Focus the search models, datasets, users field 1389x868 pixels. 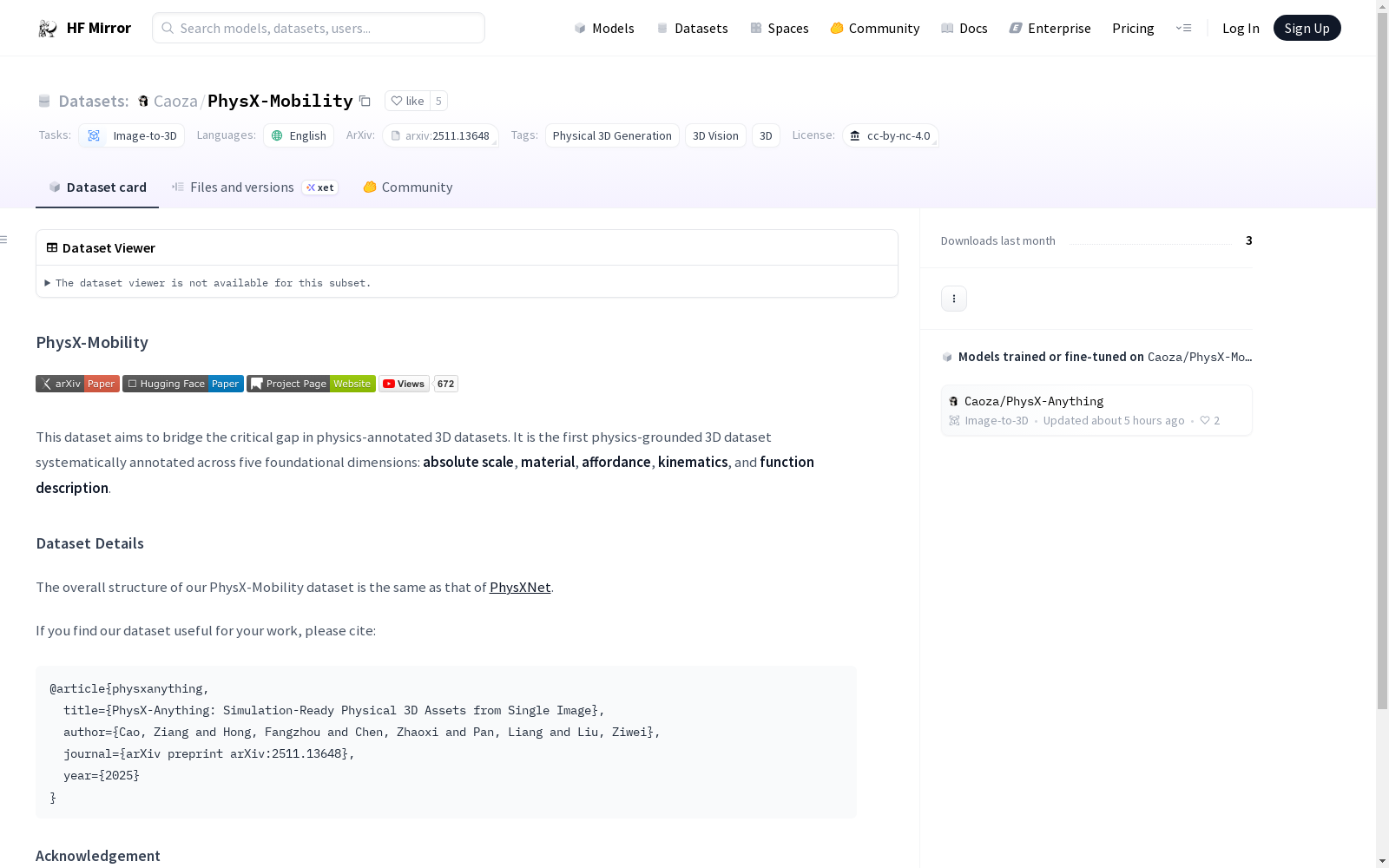pyautogui.click(x=319, y=28)
